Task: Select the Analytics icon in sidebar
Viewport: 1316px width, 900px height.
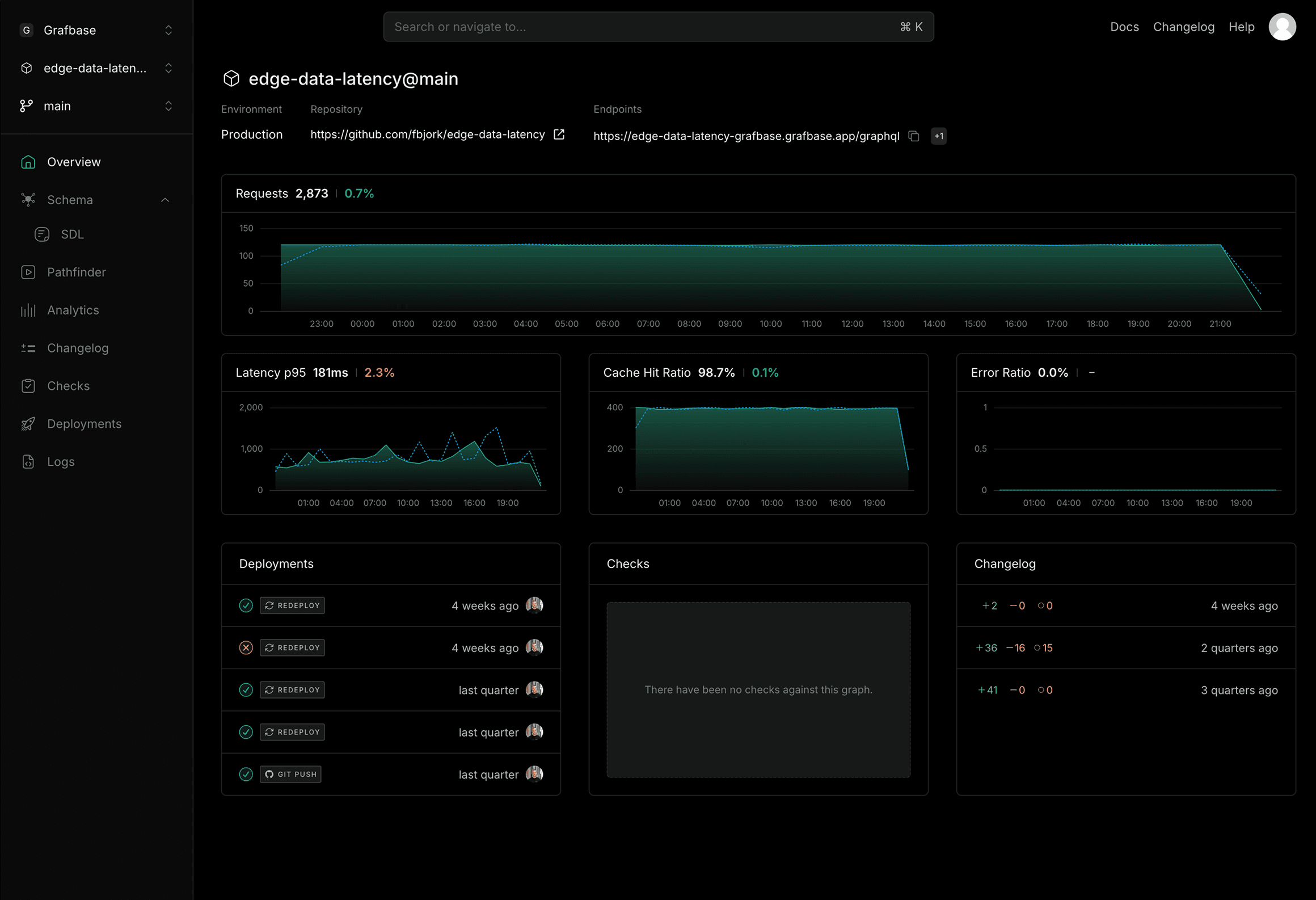Action: point(28,310)
